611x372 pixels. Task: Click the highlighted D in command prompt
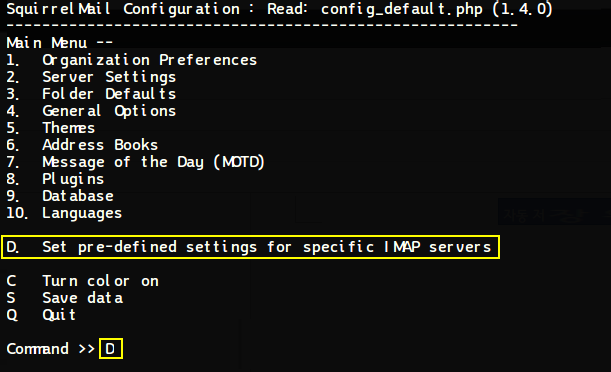(x=111, y=349)
